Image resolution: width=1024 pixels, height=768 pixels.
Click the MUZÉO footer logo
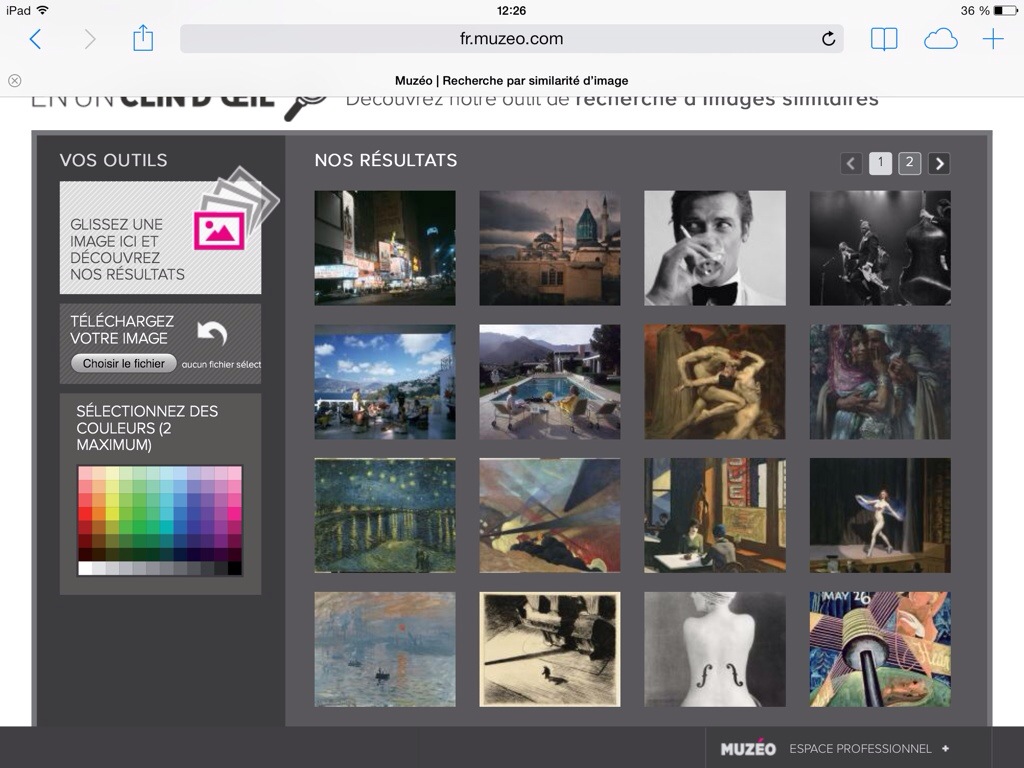point(748,749)
